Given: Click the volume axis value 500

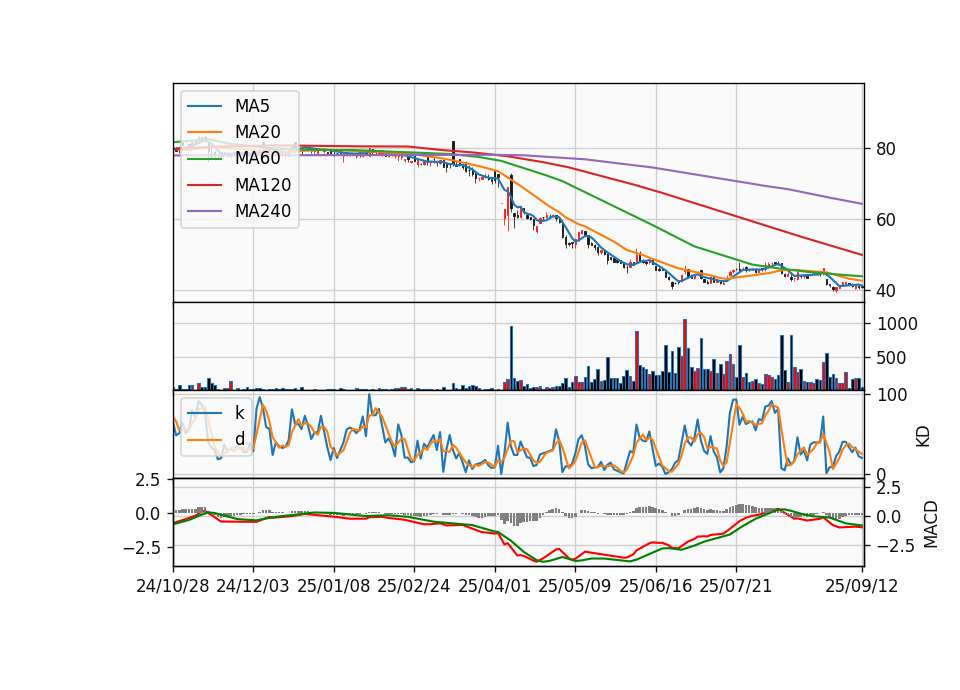Looking at the screenshot, I should click(x=891, y=358).
